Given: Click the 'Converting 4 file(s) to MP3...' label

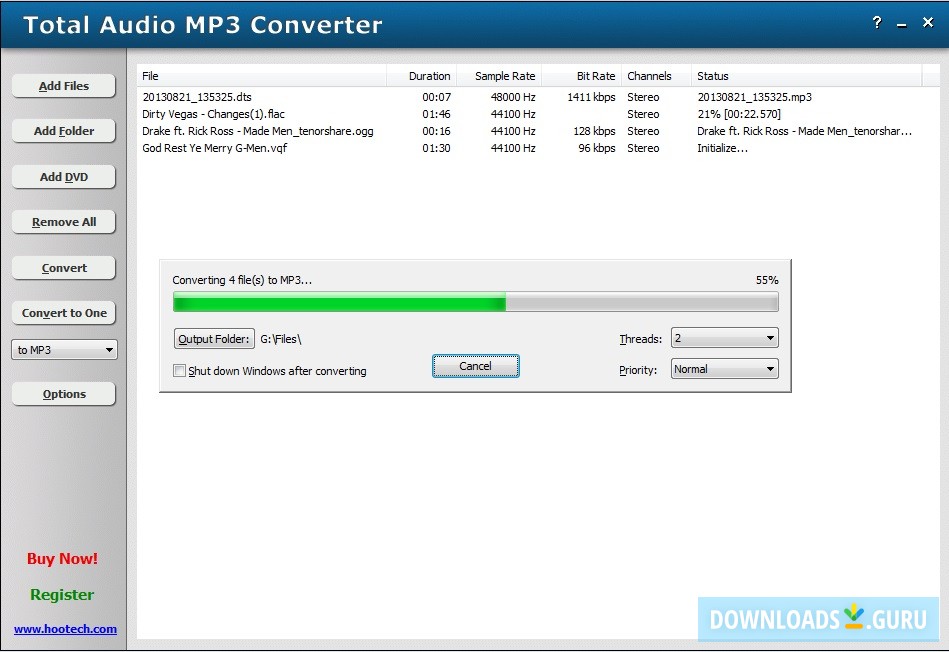Looking at the screenshot, I should tap(242, 280).
